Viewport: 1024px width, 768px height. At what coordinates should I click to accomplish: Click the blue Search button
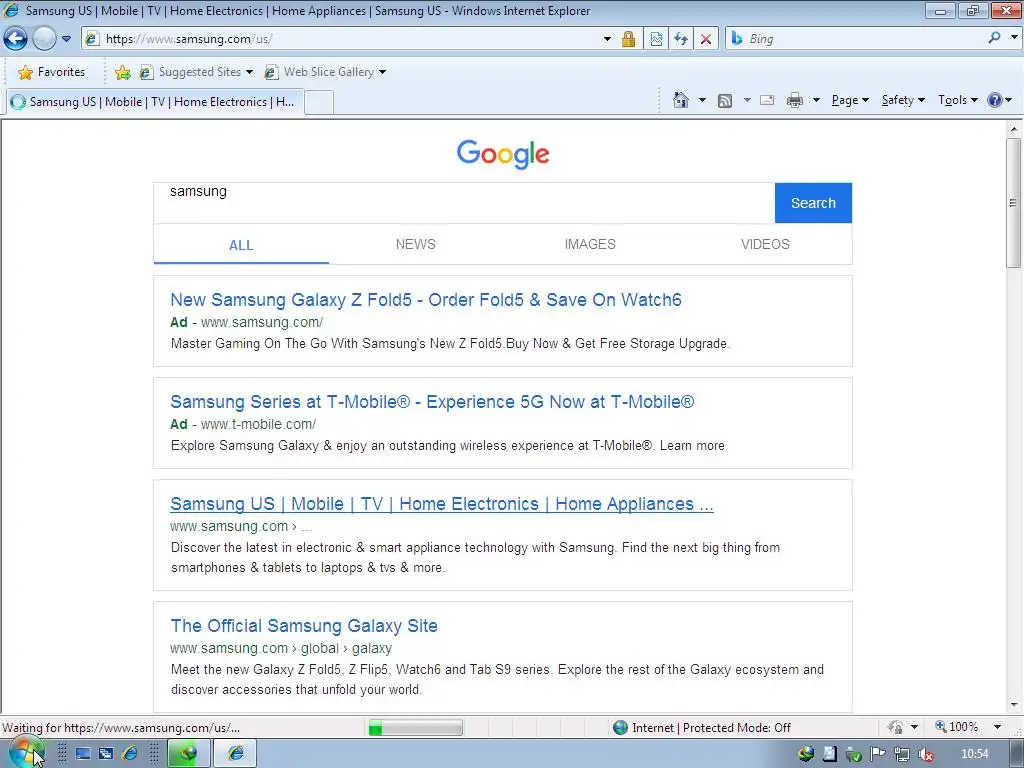[813, 203]
